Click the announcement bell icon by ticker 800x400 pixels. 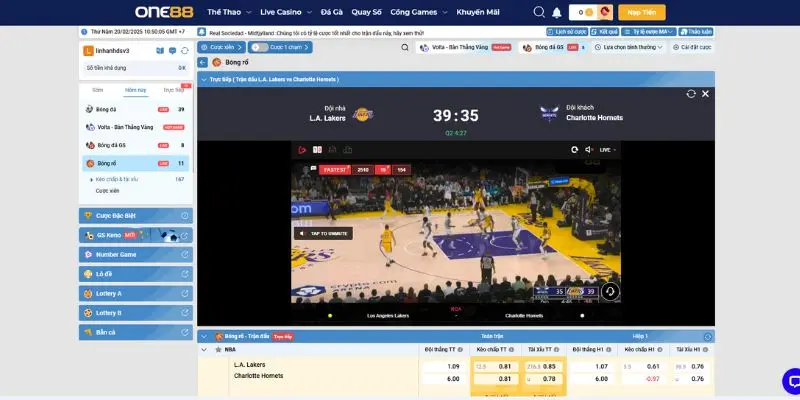[x=202, y=32]
